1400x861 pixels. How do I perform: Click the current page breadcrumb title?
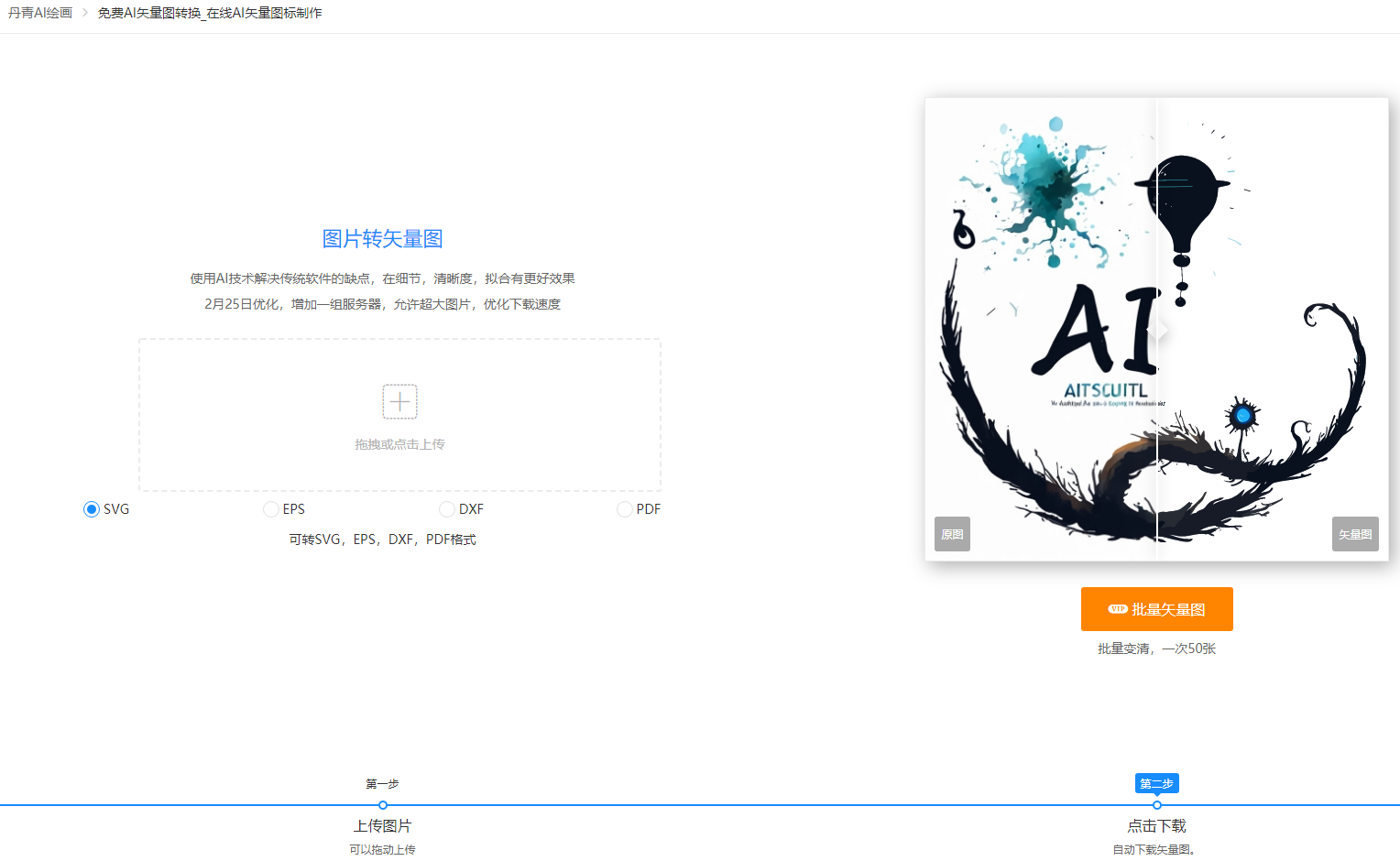click(210, 13)
